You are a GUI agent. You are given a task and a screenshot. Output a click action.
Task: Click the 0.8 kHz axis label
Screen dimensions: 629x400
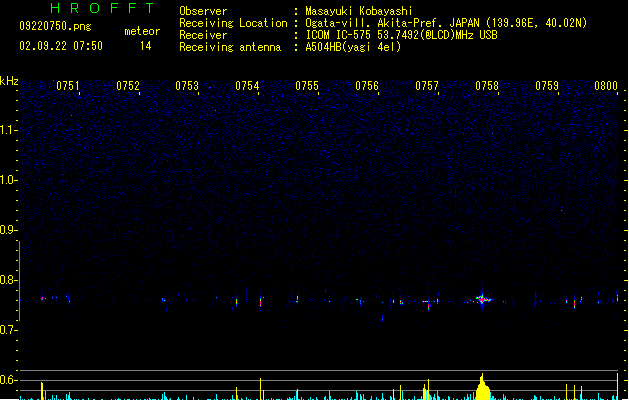click(x=9, y=280)
